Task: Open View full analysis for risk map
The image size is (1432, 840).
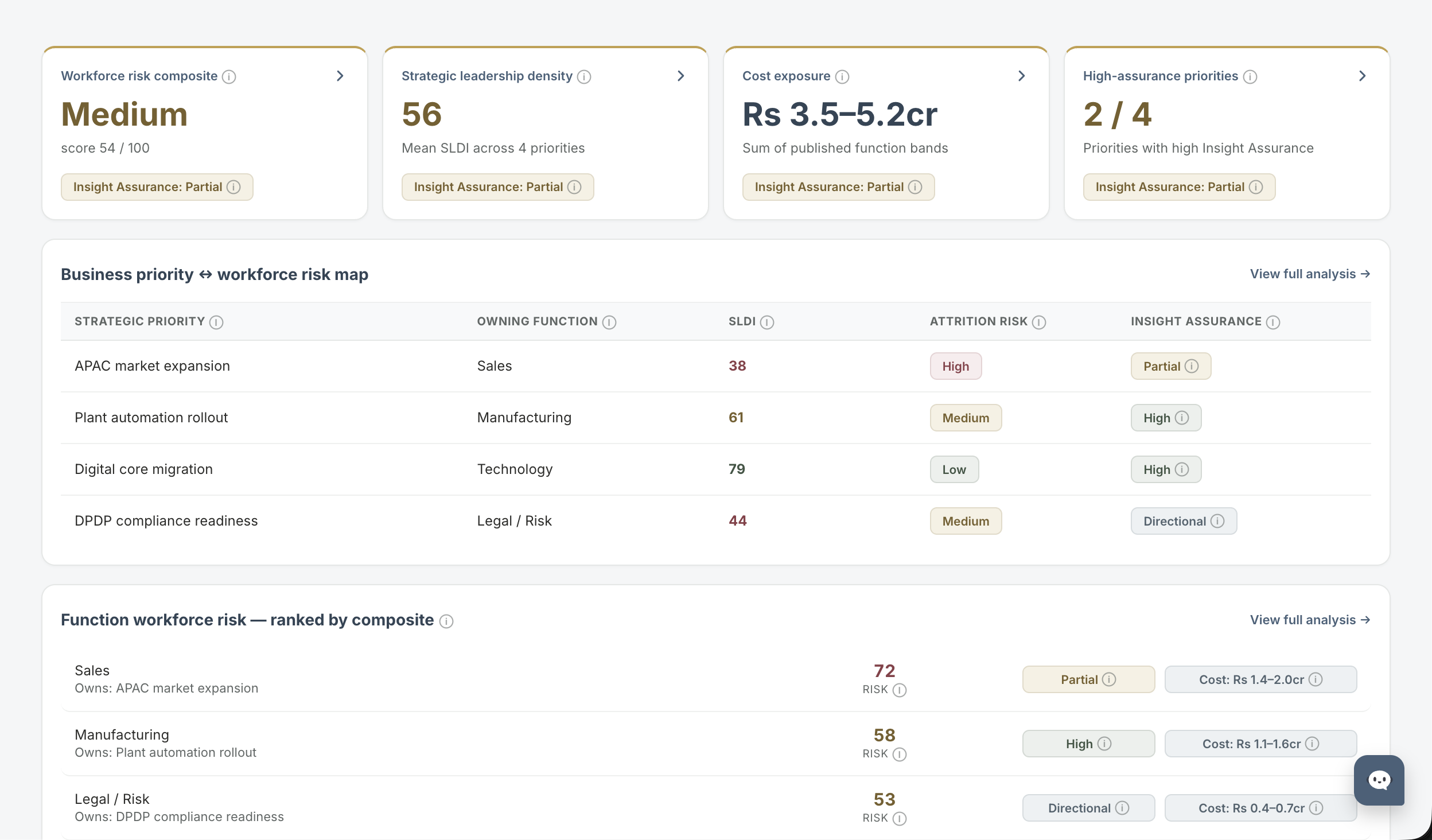Action: 1310,274
